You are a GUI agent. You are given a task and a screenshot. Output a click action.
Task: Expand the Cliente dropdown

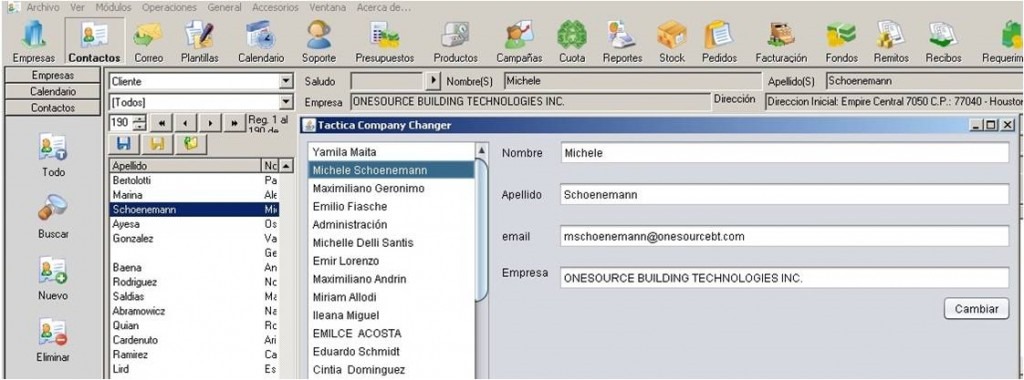click(285, 82)
